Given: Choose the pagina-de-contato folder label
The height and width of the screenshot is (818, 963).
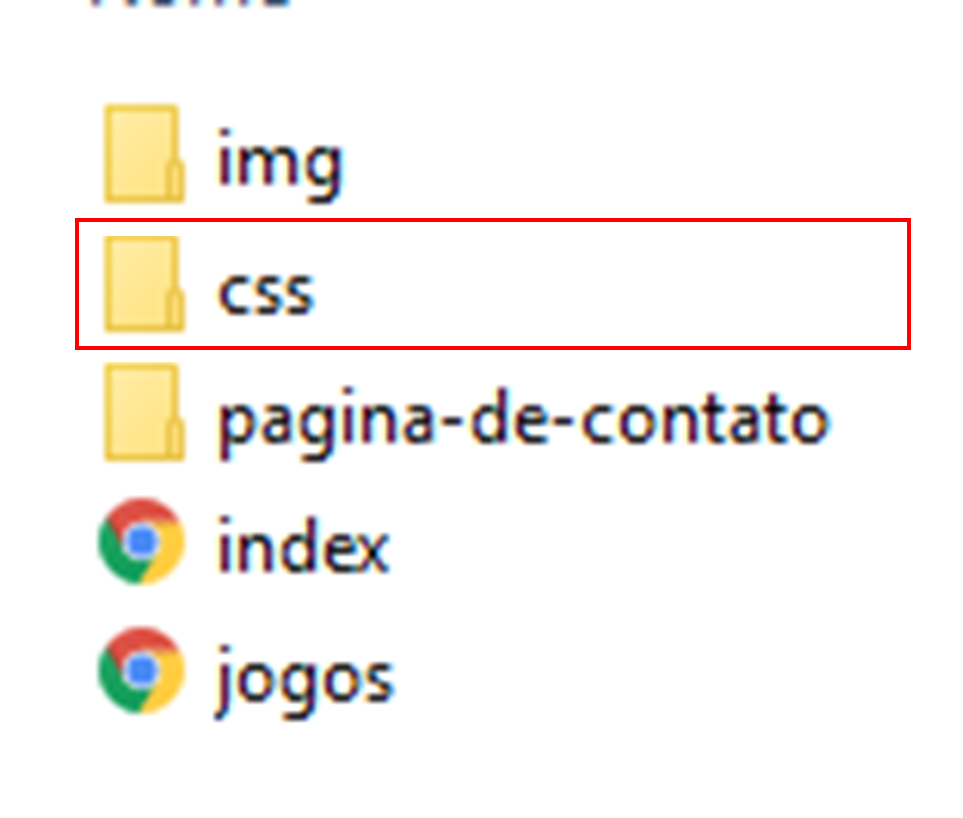Looking at the screenshot, I should (524, 423).
